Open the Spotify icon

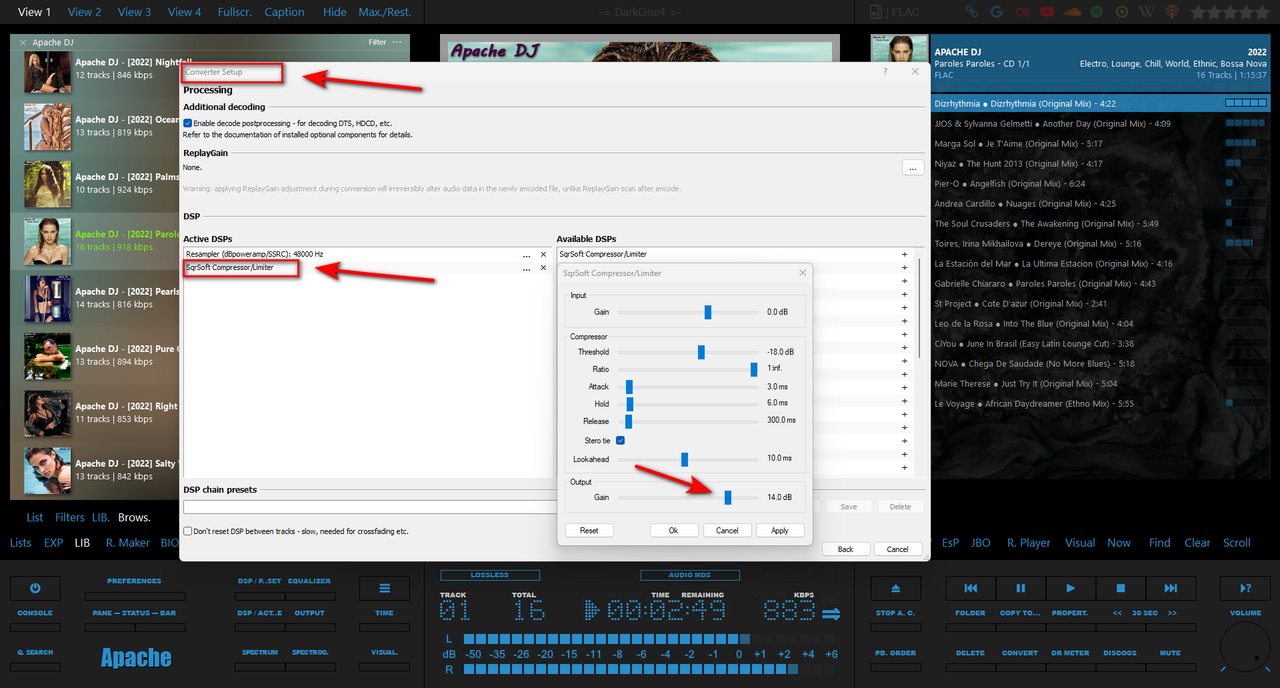click(1097, 12)
